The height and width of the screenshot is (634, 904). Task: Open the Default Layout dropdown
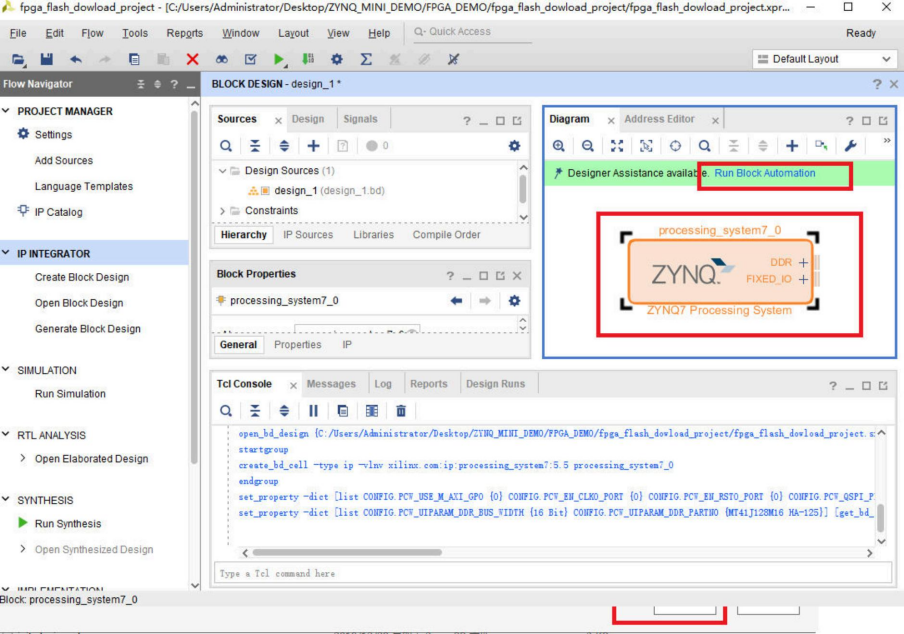point(826,60)
